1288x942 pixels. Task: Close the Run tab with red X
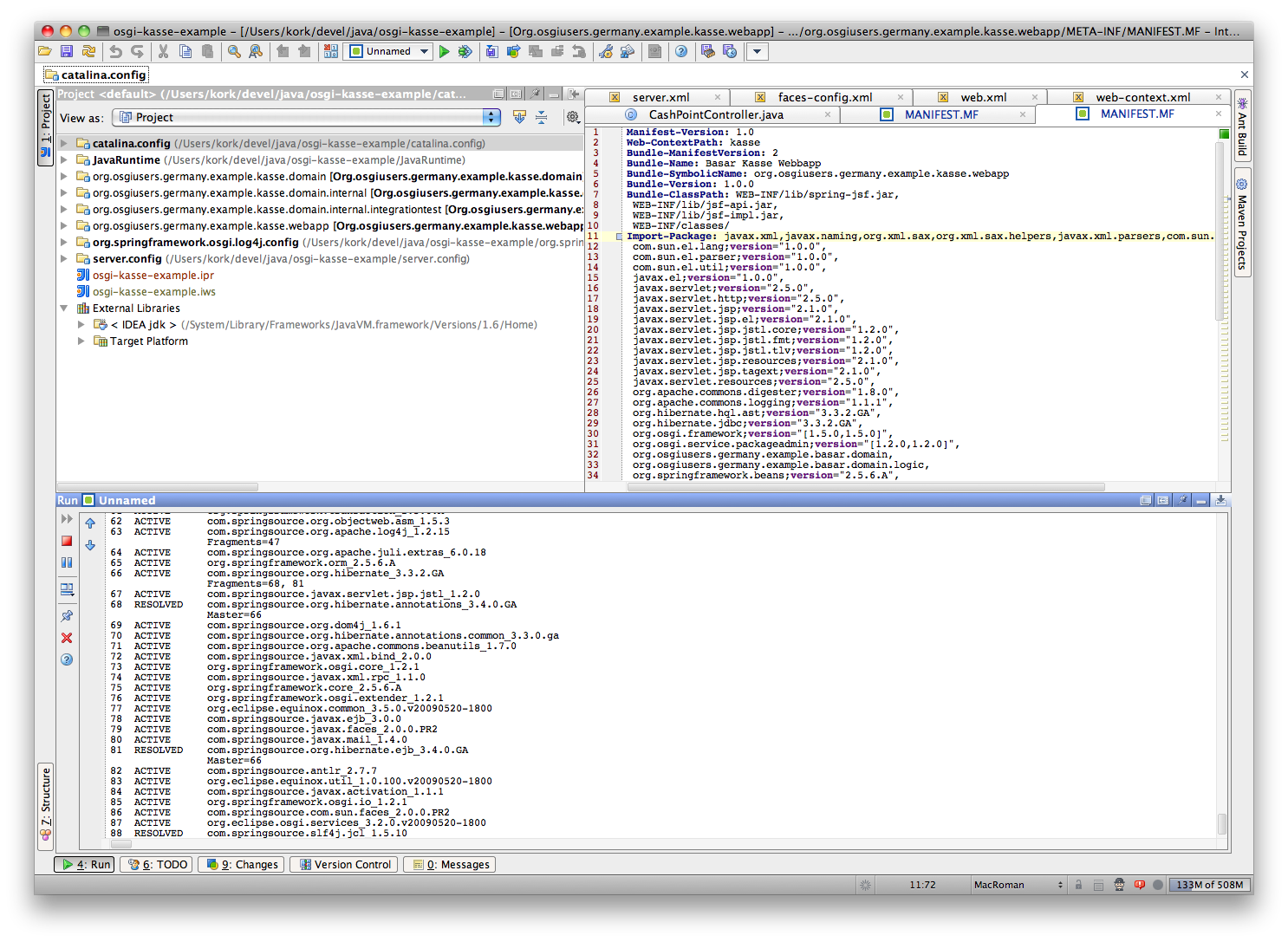pyautogui.click(x=67, y=638)
